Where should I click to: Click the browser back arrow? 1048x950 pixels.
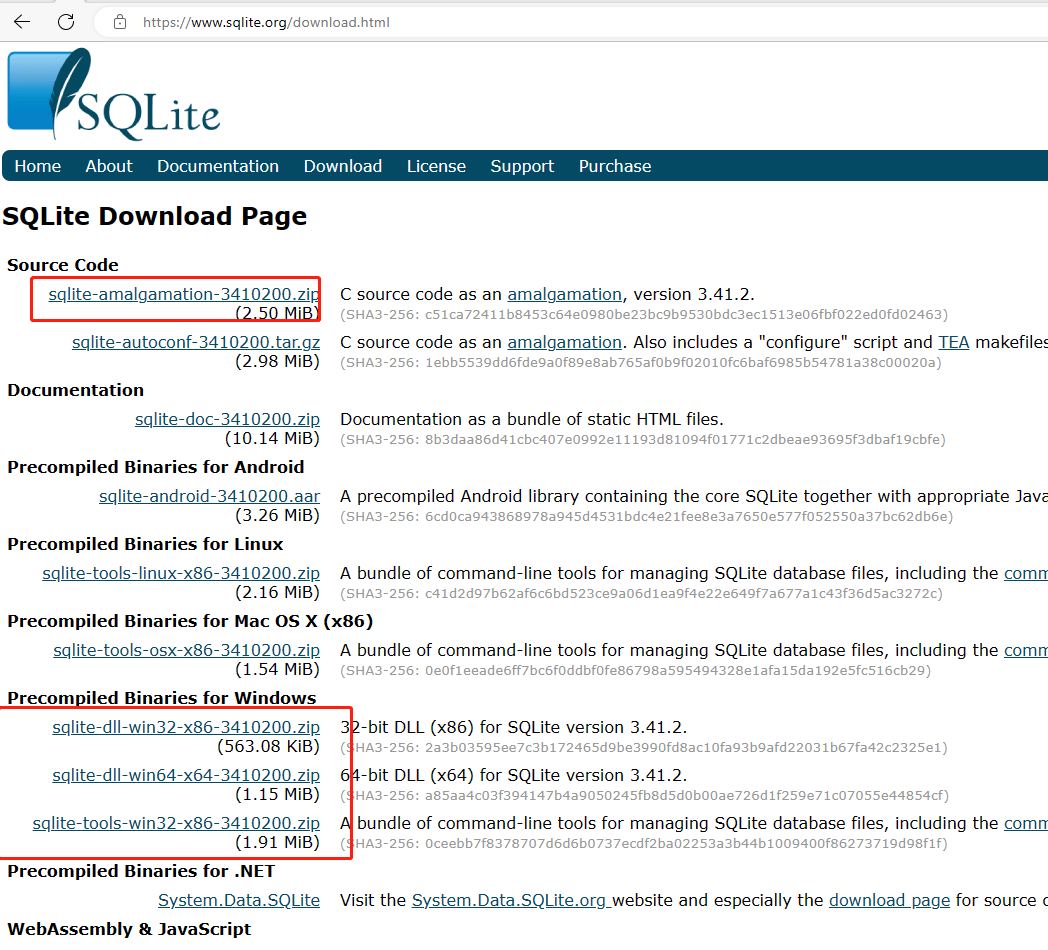[x=22, y=22]
